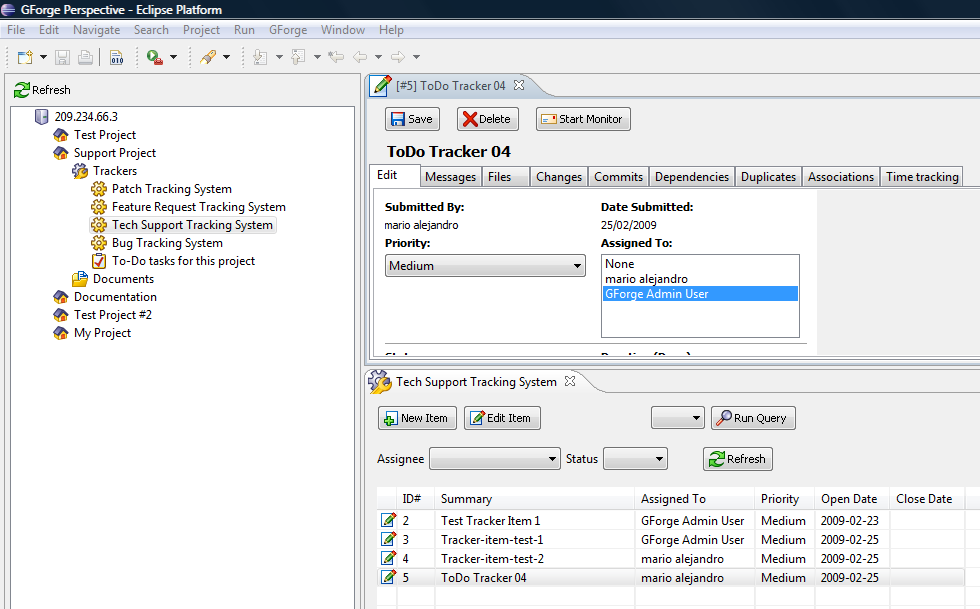The width and height of the screenshot is (980, 609).
Task: Click the Search flashlight toolbar icon
Action: [208, 57]
